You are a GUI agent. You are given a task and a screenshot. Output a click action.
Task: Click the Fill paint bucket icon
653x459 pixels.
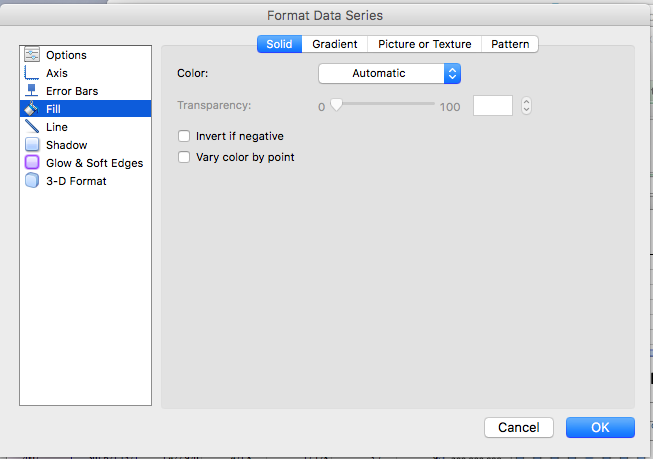click(31, 109)
